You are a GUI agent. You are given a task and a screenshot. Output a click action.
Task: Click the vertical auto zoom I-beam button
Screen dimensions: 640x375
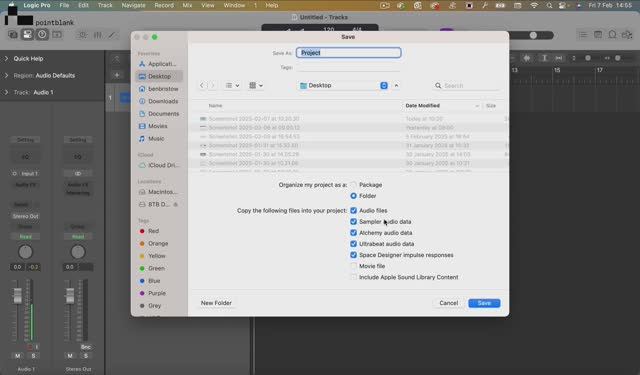coord(544,58)
